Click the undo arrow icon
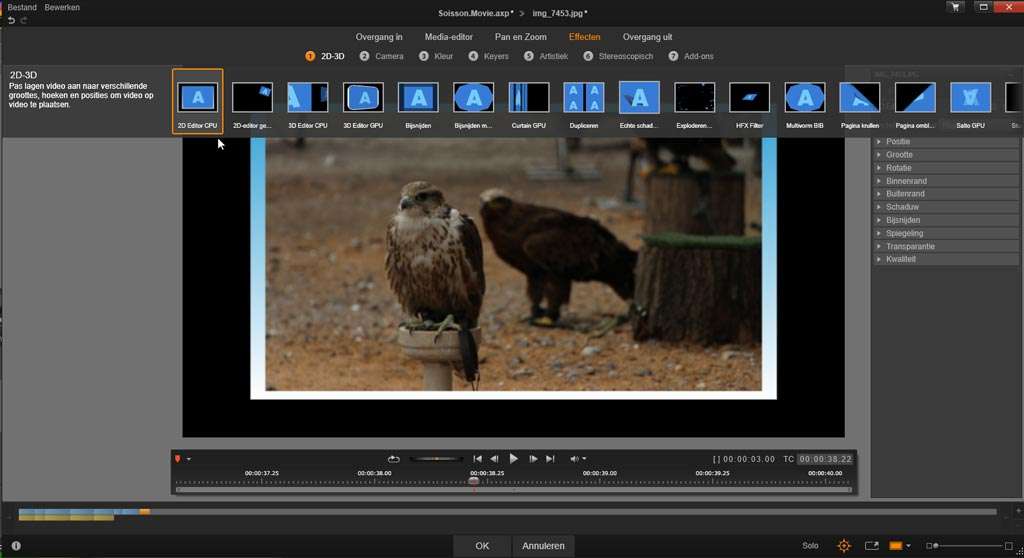The image size is (1024, 558). (x=11, y=20)
